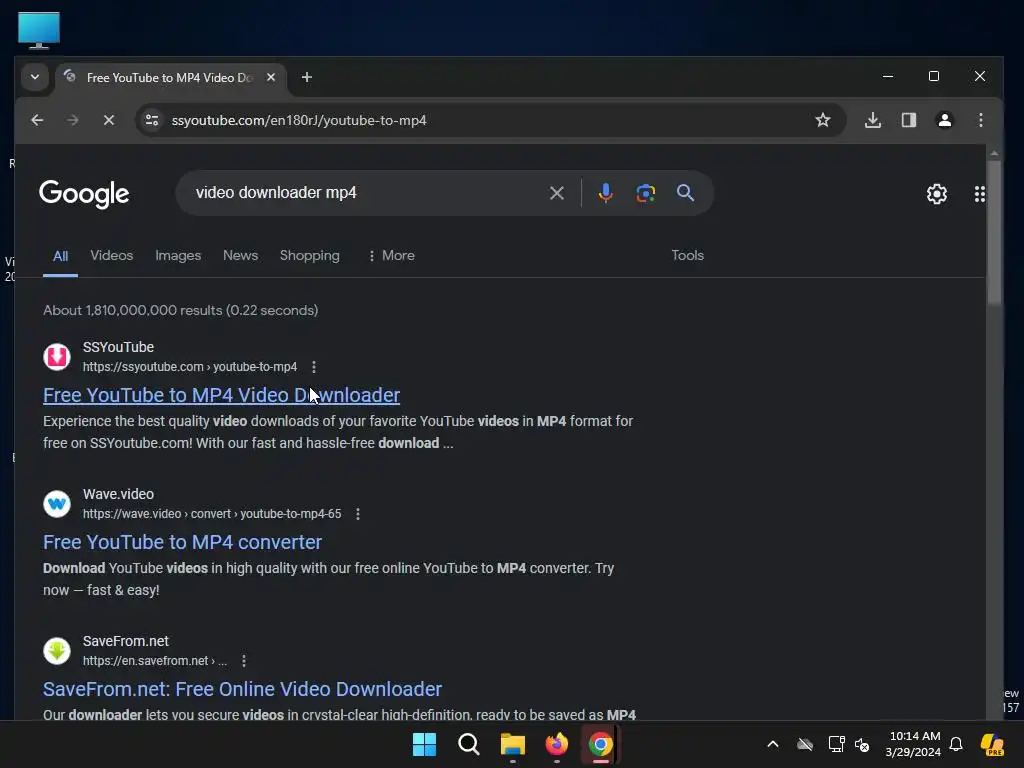Open the Google apps grid
1024x768 pixels.
point(980,194)
